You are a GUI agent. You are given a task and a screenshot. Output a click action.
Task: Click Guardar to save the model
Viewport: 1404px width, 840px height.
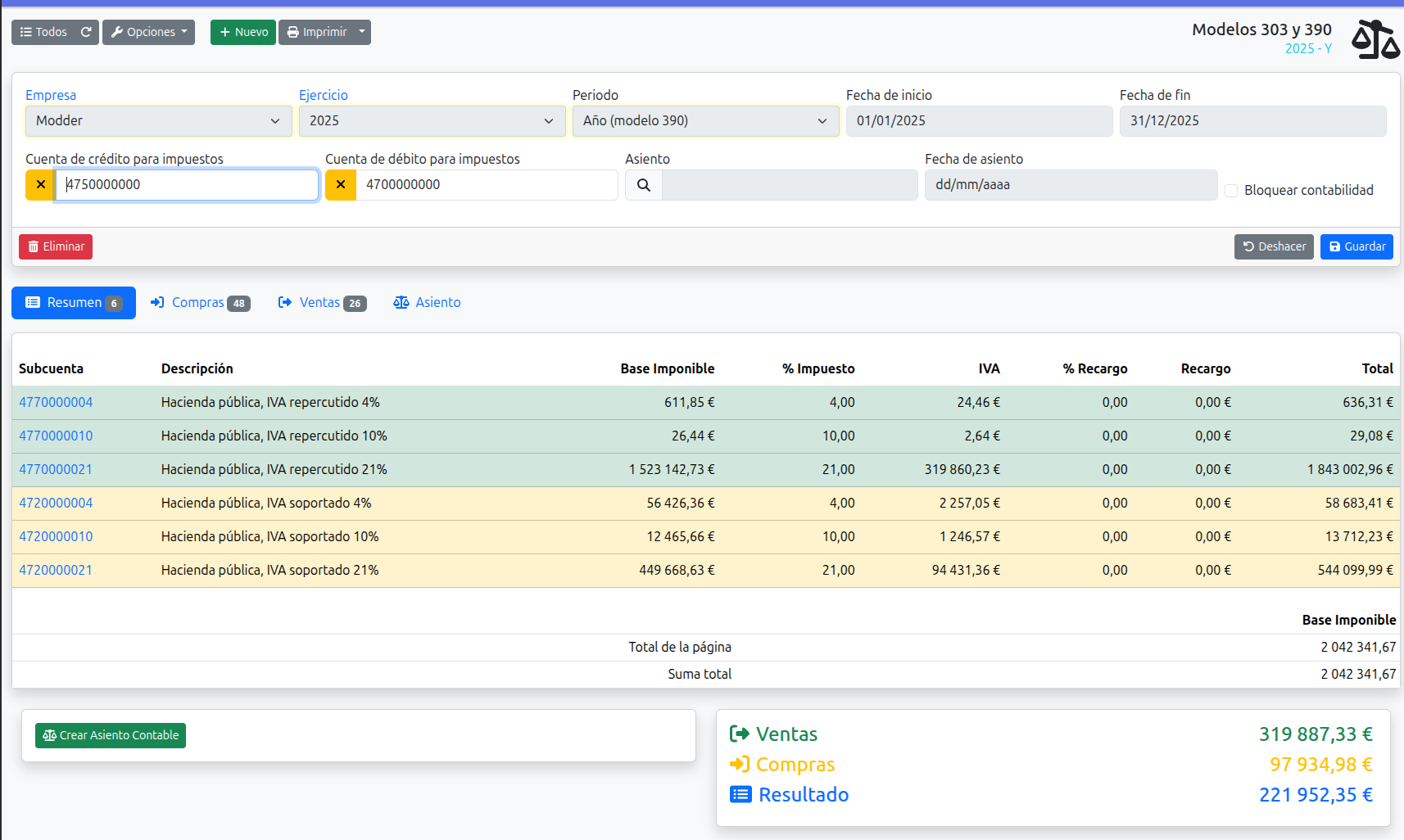[1356, 246]
